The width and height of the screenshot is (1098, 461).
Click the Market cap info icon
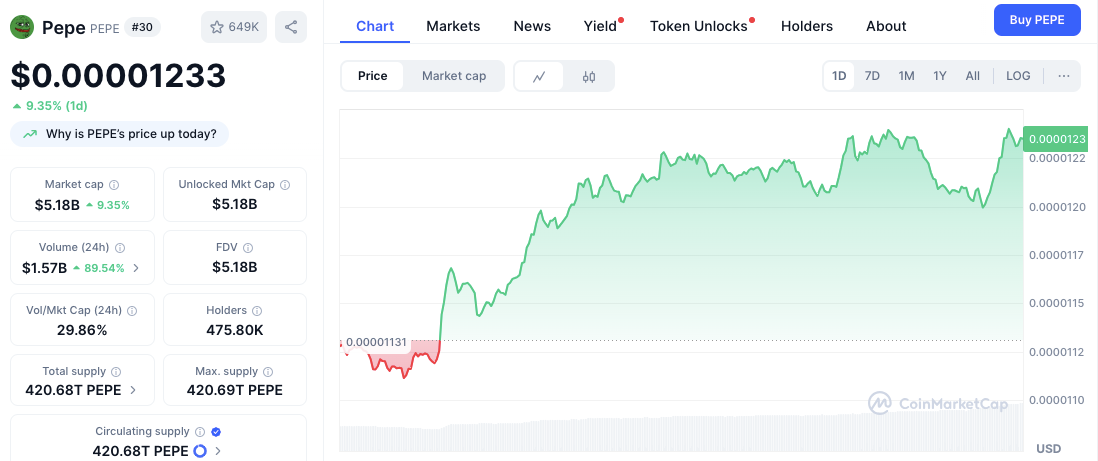[114, 185]
